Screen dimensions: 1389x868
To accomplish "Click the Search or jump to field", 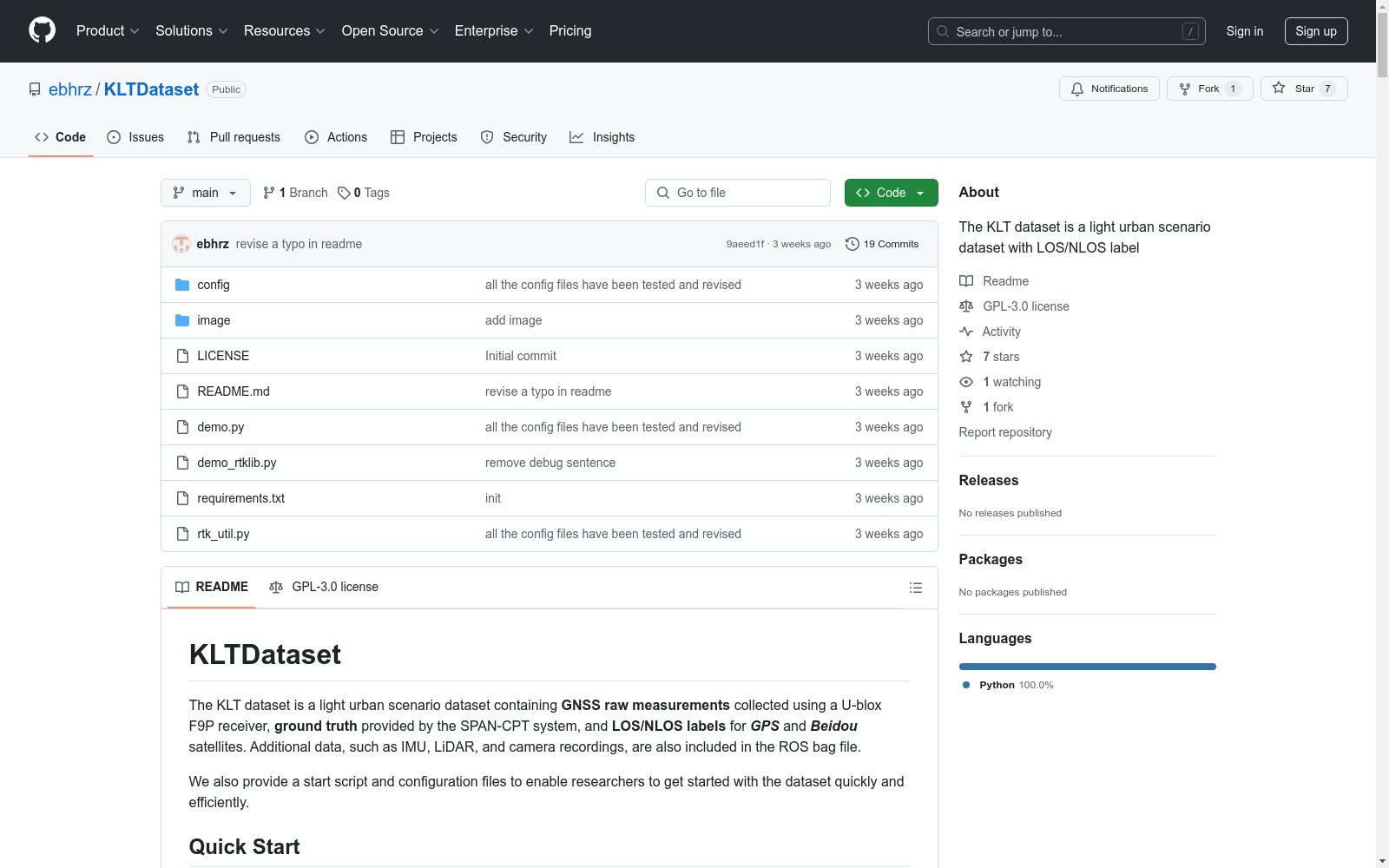I will tap(1067, 31).
